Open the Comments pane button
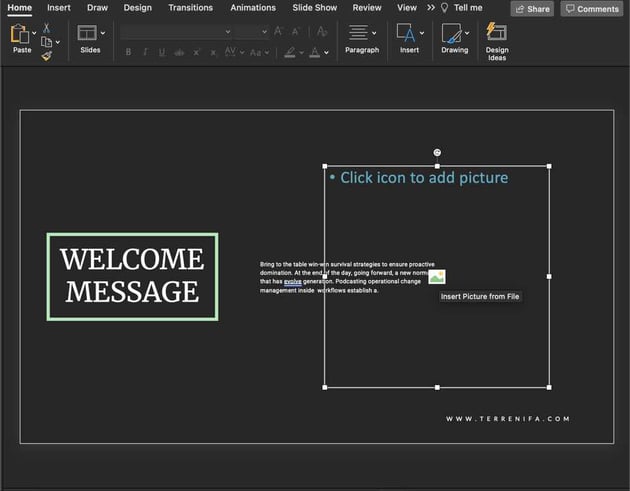 click(591, 8)
